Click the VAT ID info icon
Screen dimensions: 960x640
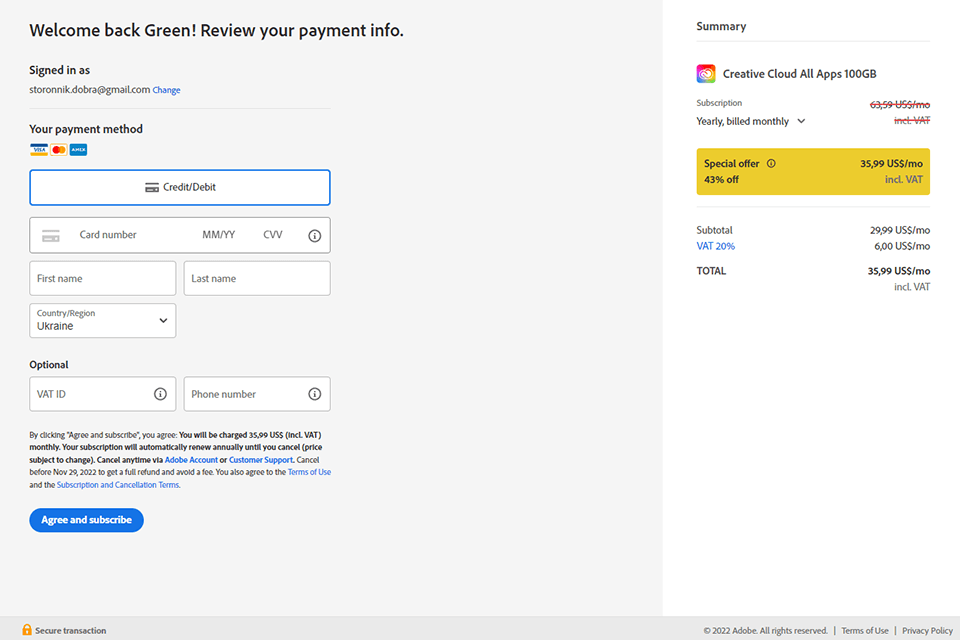point(160,394)
